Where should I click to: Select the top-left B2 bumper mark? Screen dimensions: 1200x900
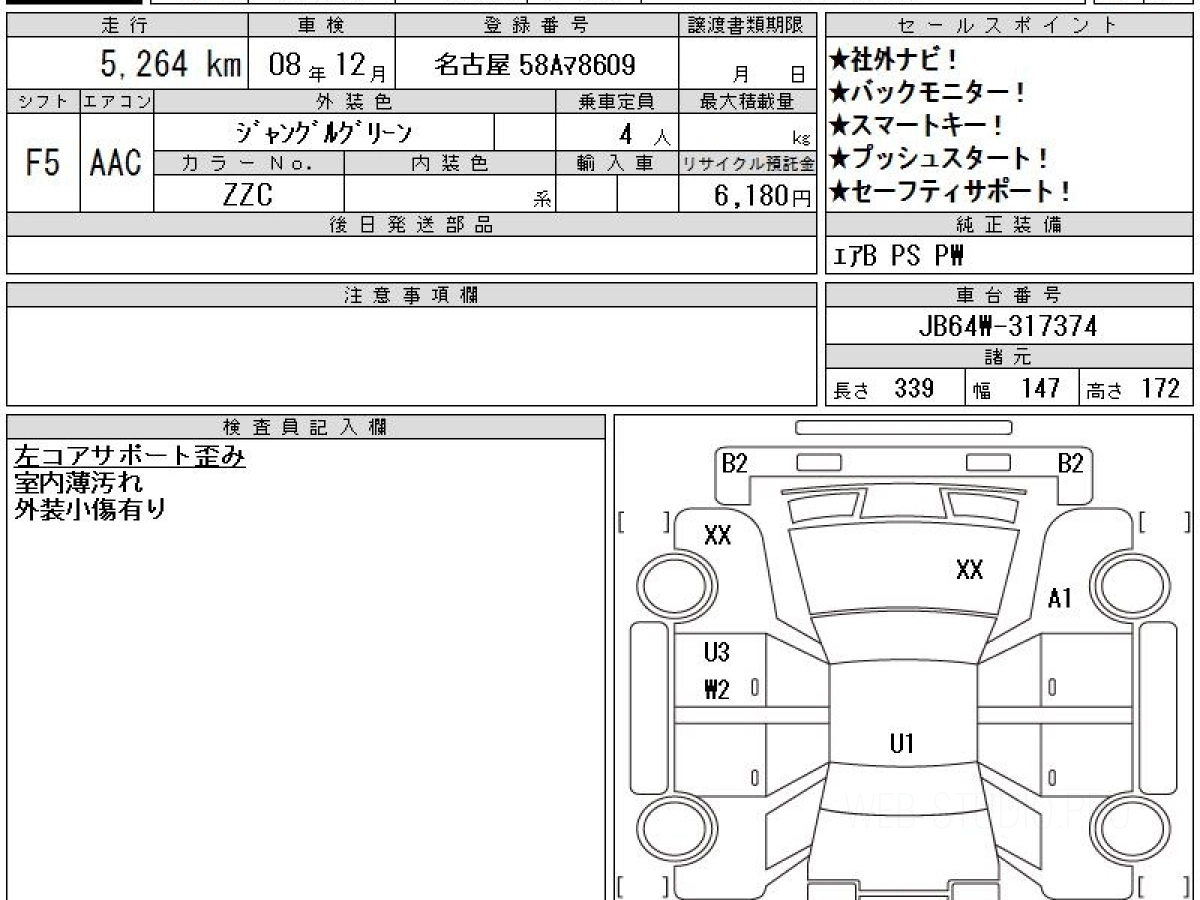[735, 463]
